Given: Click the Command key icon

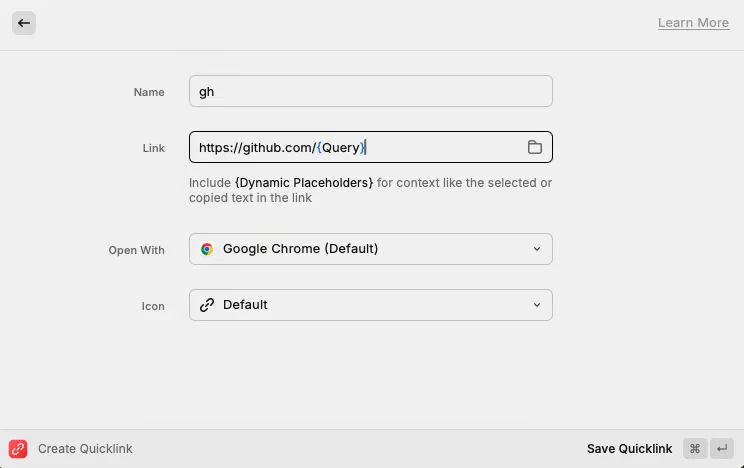Looking at the screenshot, I should tap(695, 449).
